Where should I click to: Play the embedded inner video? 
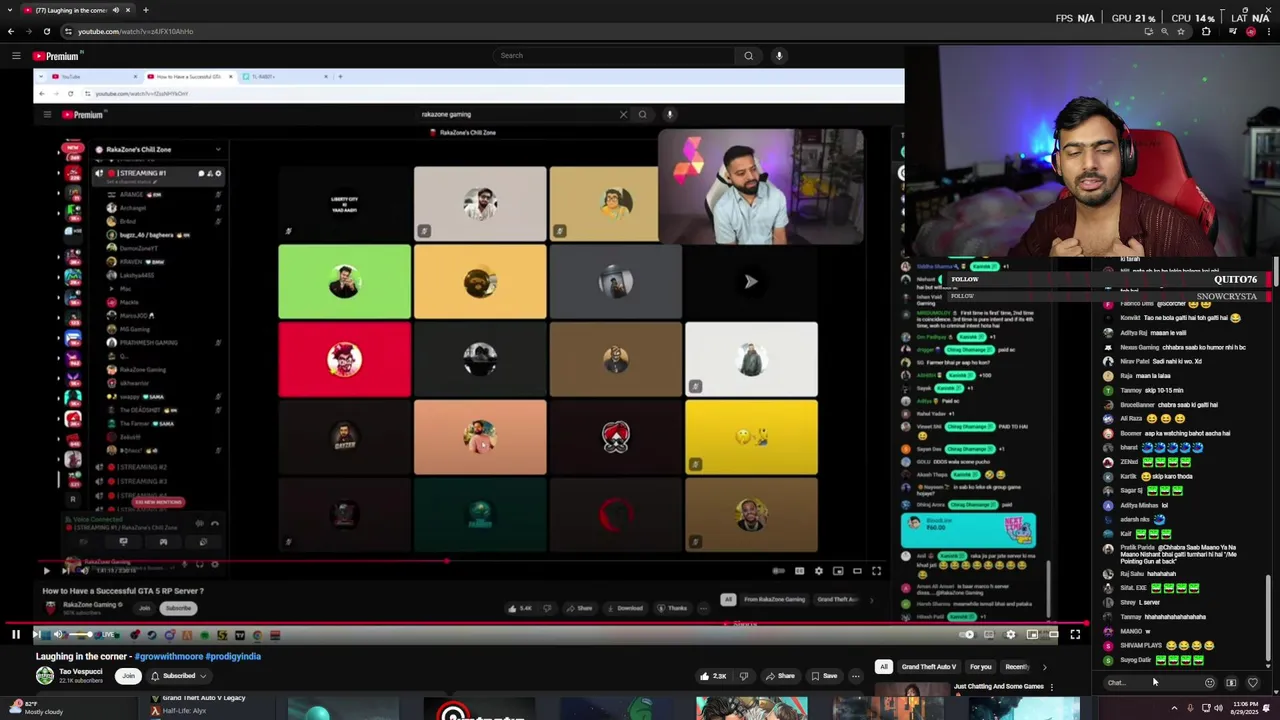click(46, 571)
